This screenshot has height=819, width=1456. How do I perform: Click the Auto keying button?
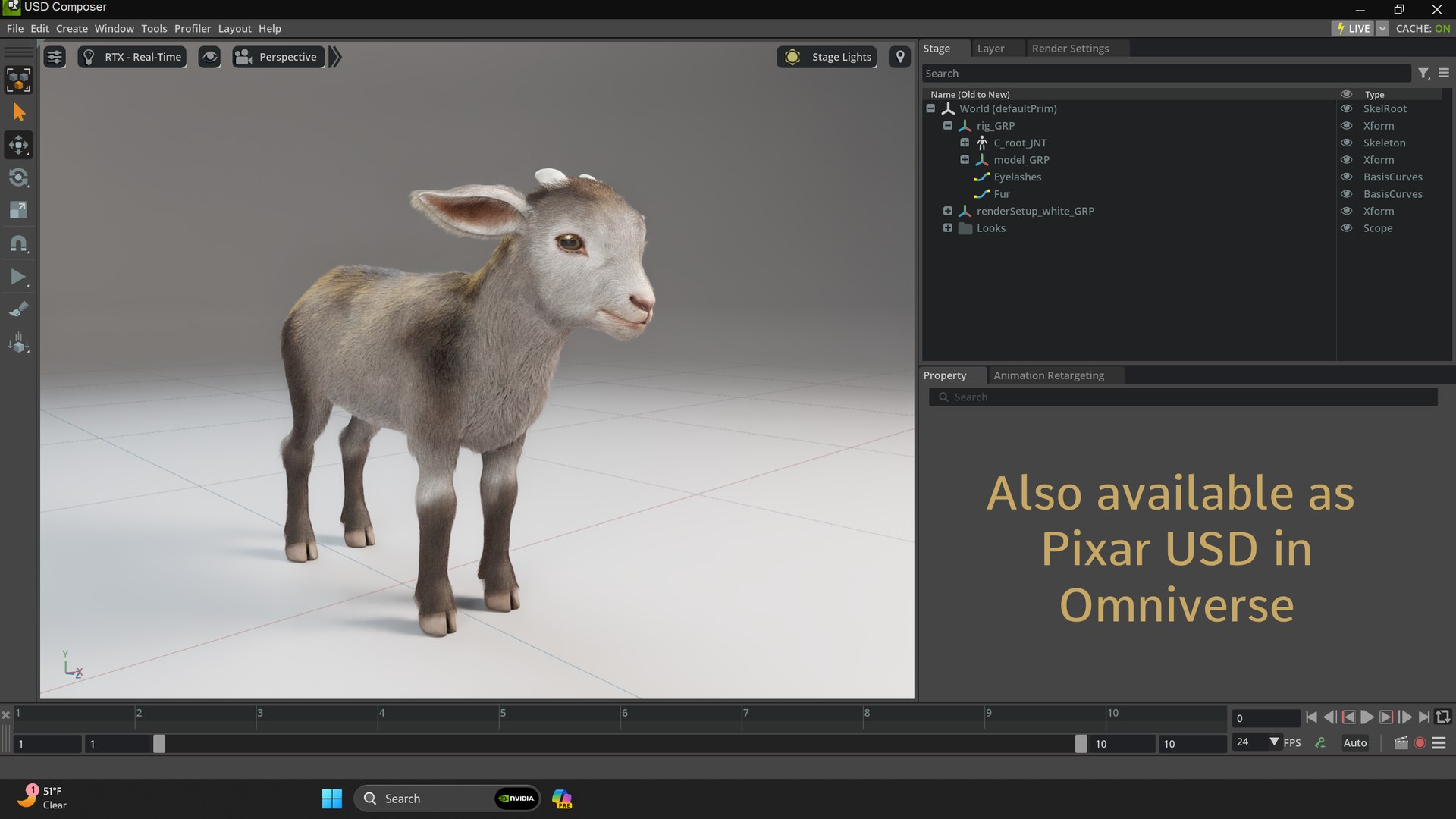[1355, 743]
